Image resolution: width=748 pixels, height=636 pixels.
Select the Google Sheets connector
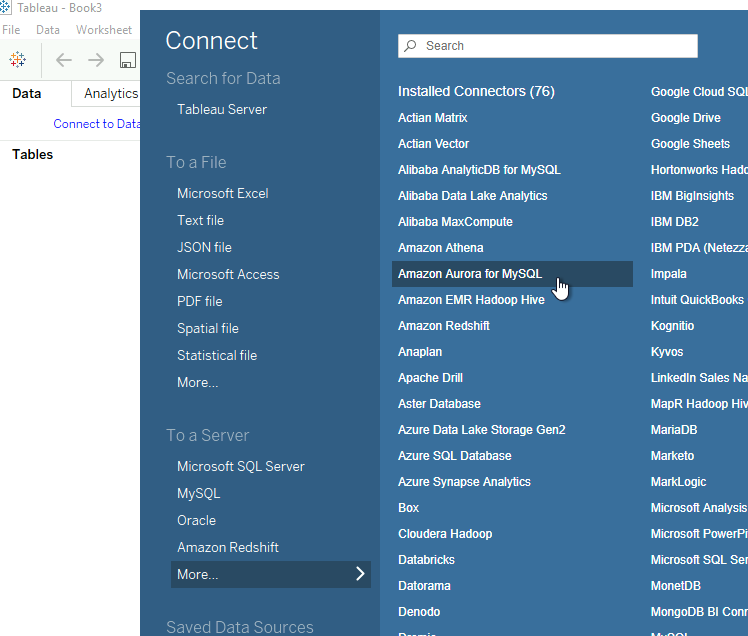click(x=690, y=144)
